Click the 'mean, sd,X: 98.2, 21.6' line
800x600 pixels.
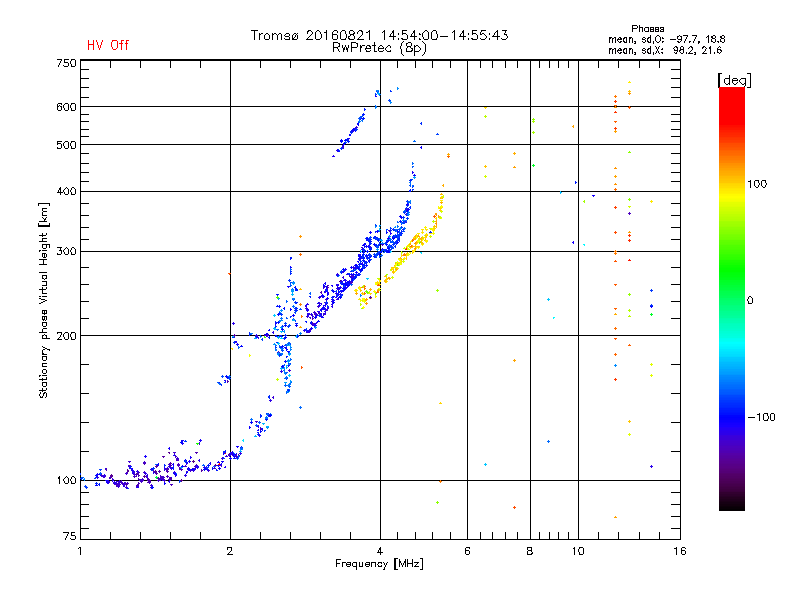pos(665,50)
